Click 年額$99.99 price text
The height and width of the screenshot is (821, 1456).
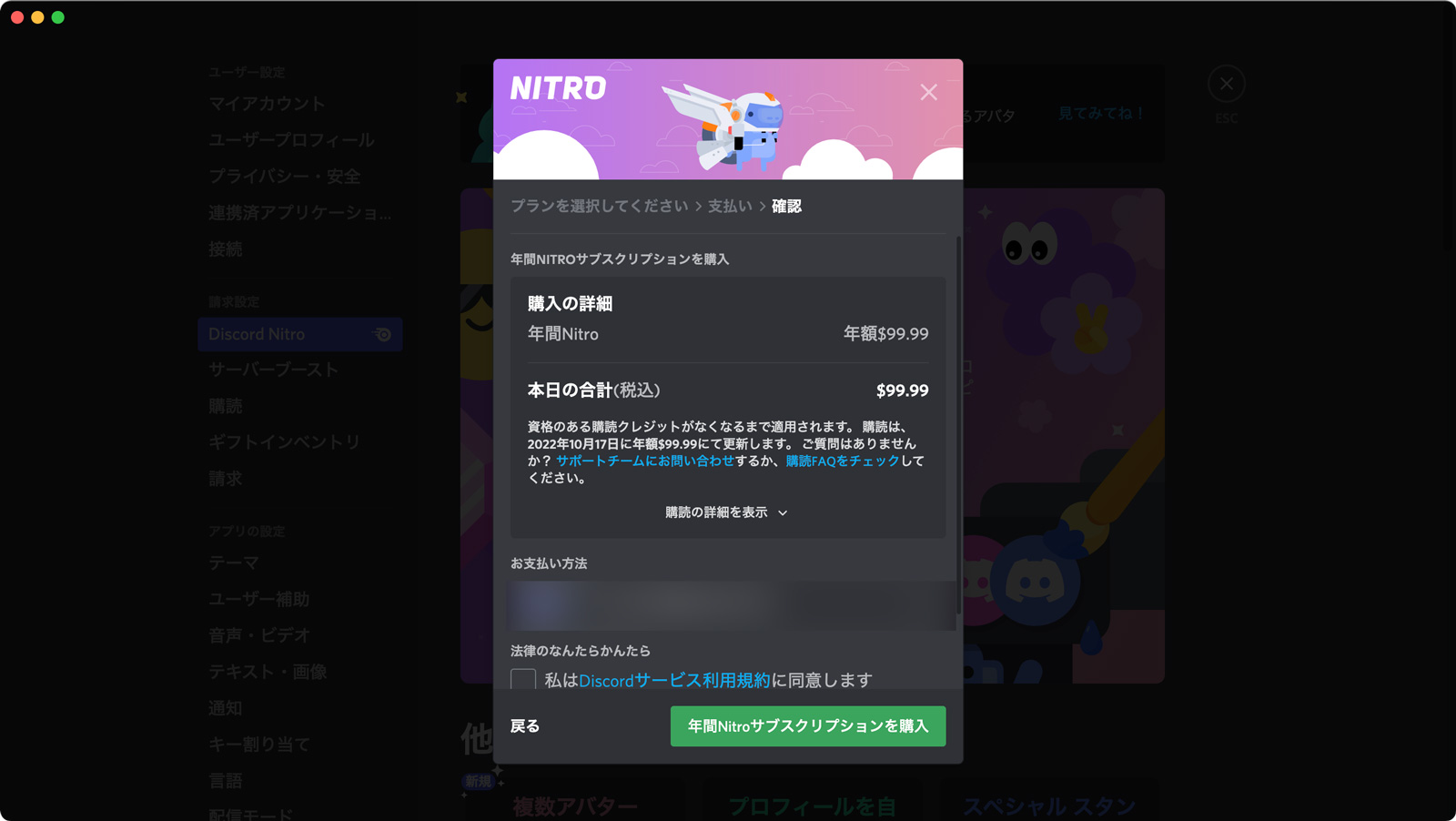[x=885, y=334]
